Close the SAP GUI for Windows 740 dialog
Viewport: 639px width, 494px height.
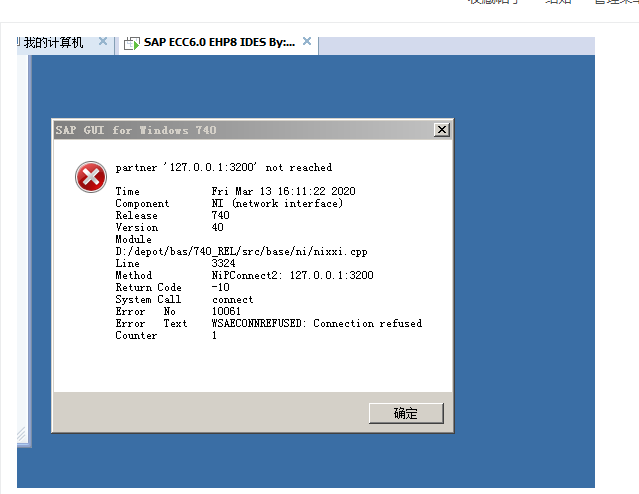(x=442, y=130)
